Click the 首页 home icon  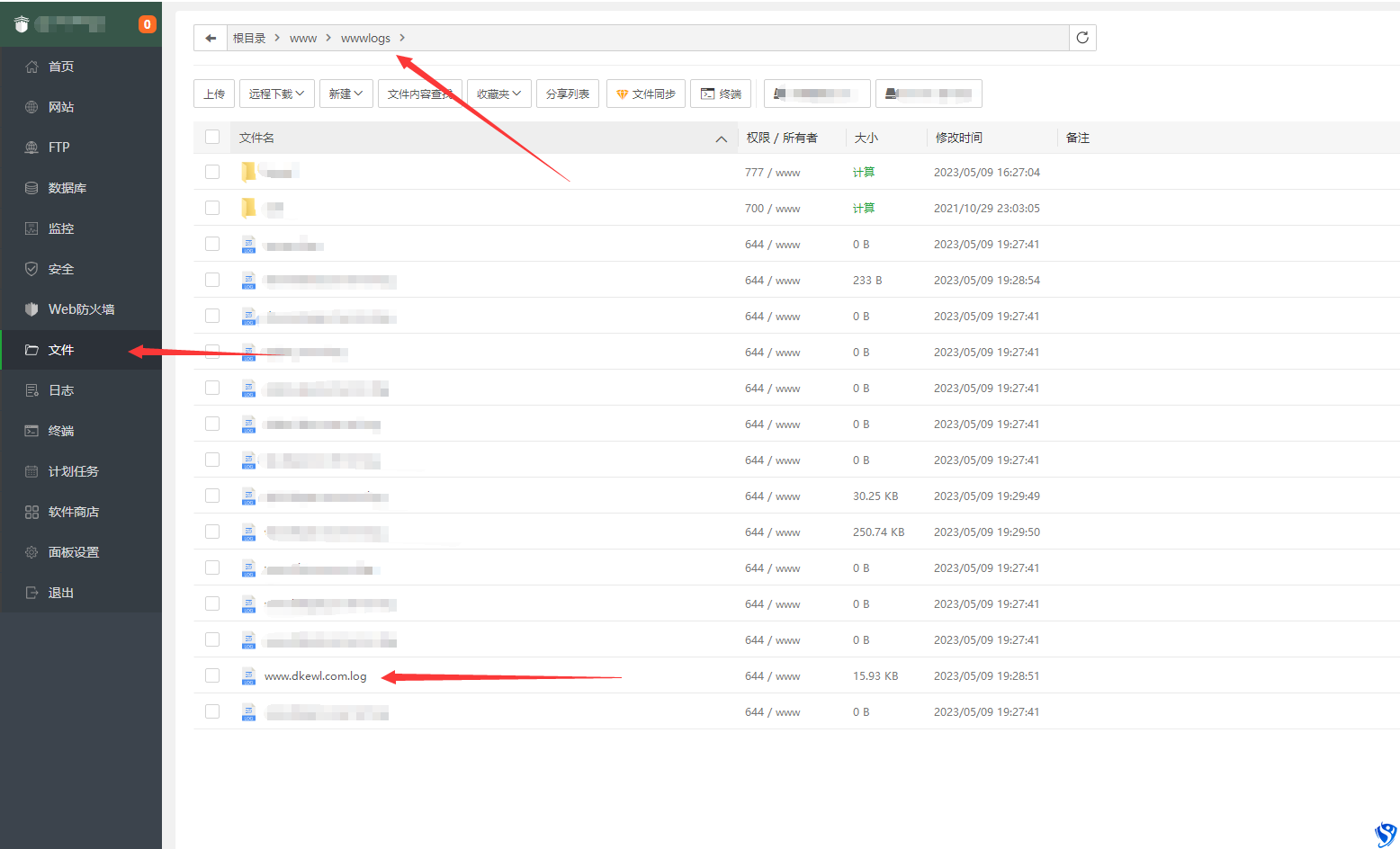31,67
